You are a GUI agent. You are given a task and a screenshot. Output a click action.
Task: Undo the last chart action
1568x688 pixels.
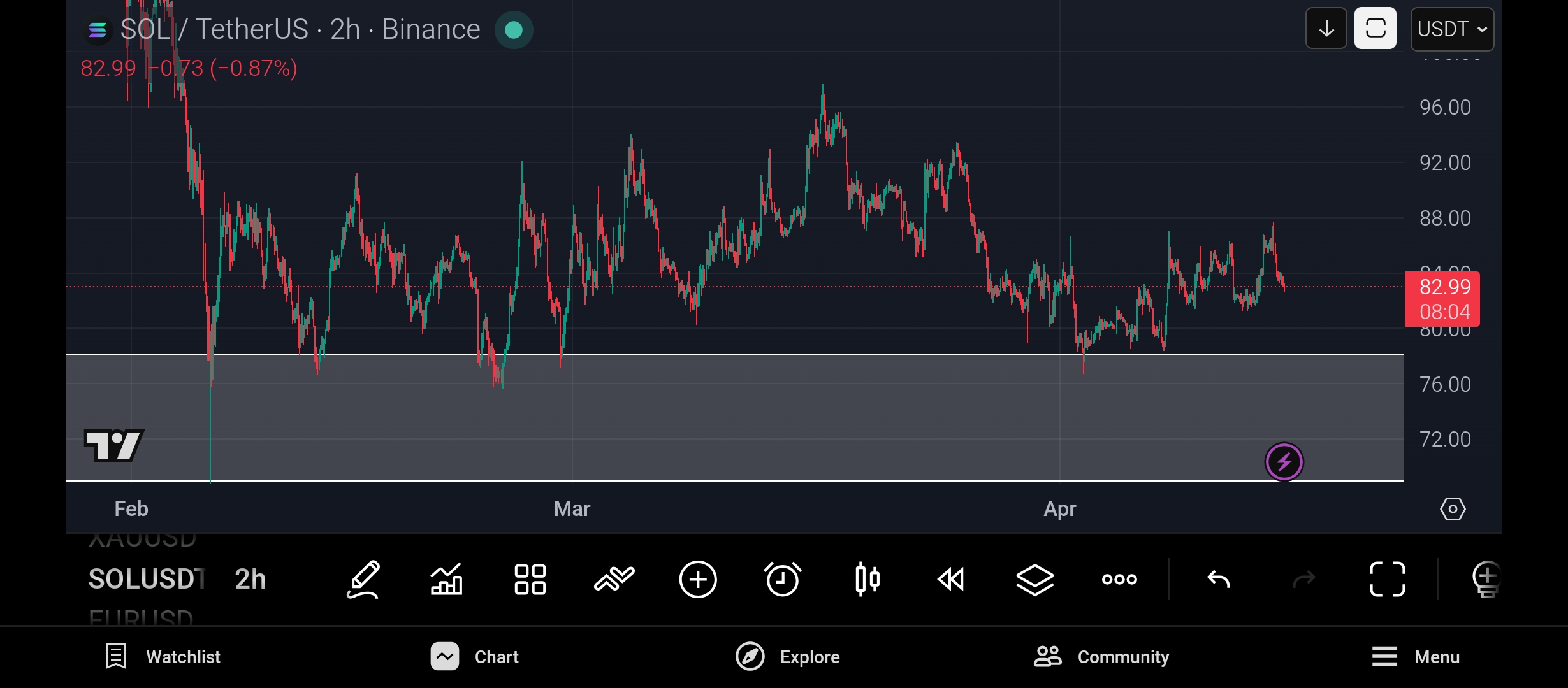click(1219, 579)
